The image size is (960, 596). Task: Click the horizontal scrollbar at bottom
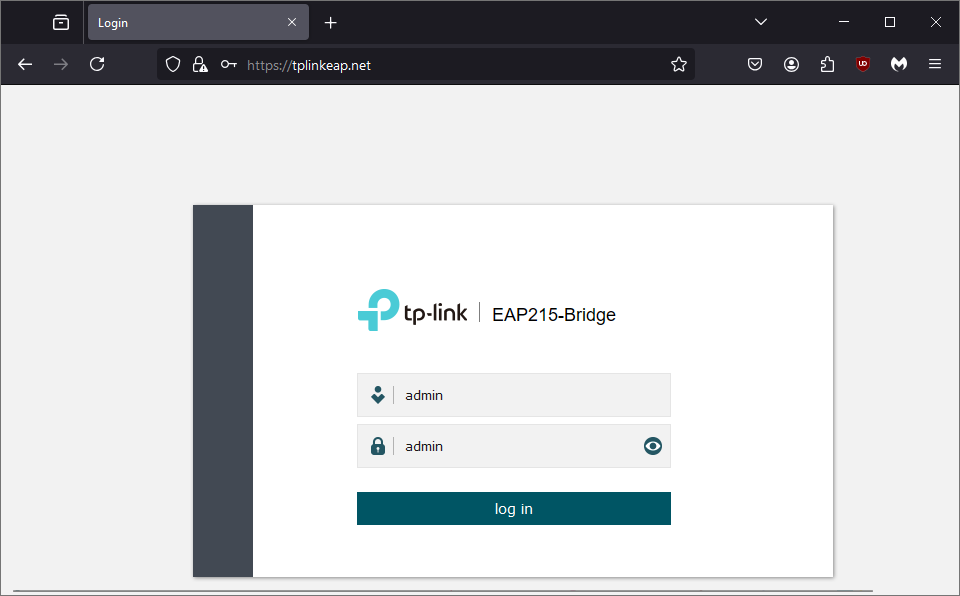[x=443, y=592]
